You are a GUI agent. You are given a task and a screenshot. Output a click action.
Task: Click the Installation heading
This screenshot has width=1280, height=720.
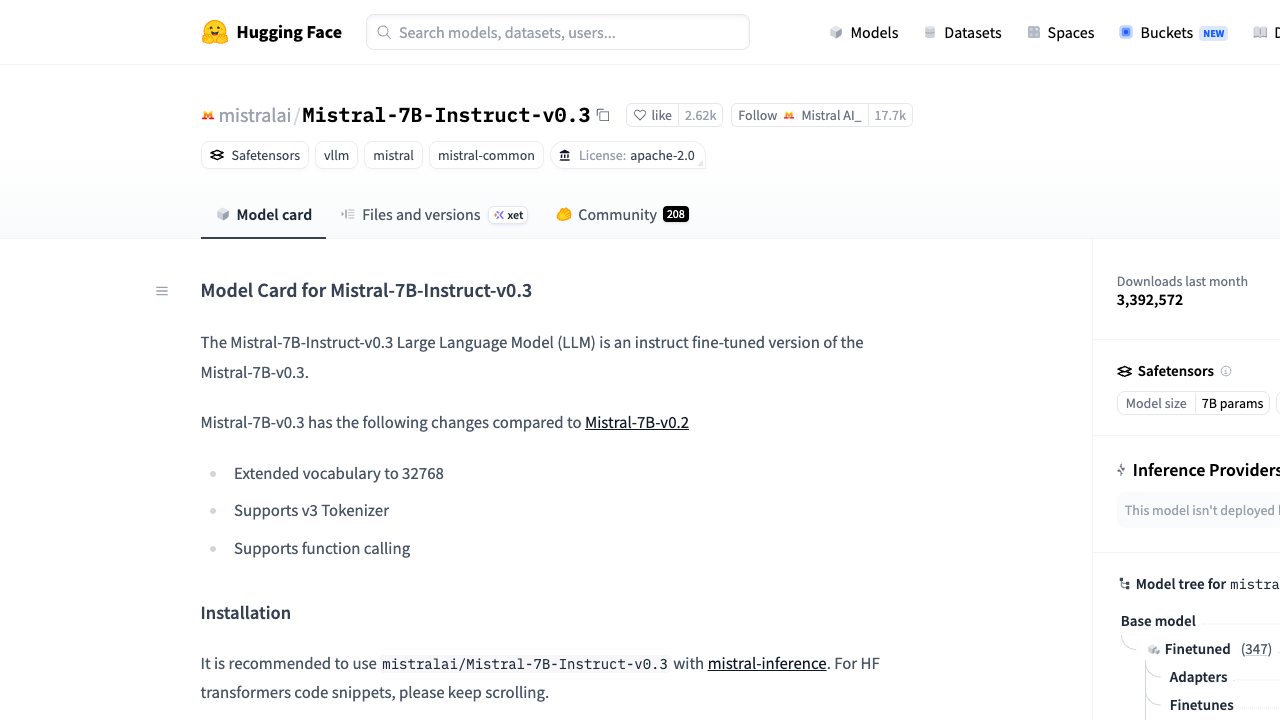tap(246, 613)
